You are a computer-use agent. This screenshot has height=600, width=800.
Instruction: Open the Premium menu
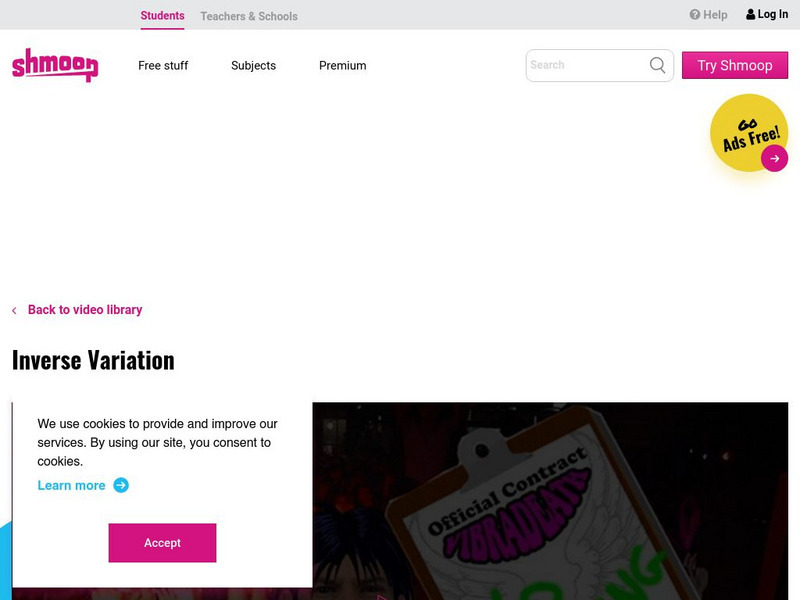click(342, 65)
